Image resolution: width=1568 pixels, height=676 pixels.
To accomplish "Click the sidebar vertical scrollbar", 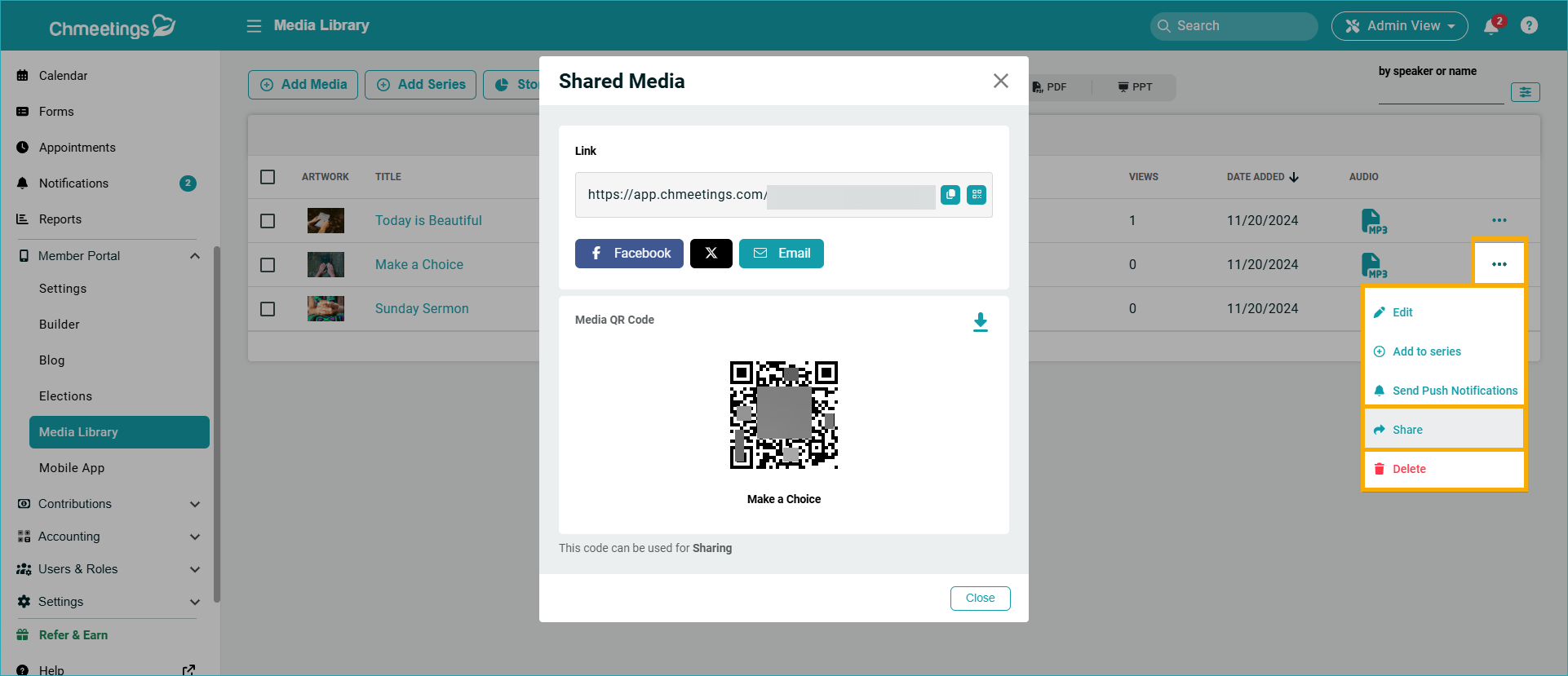I will coord(217,424).
